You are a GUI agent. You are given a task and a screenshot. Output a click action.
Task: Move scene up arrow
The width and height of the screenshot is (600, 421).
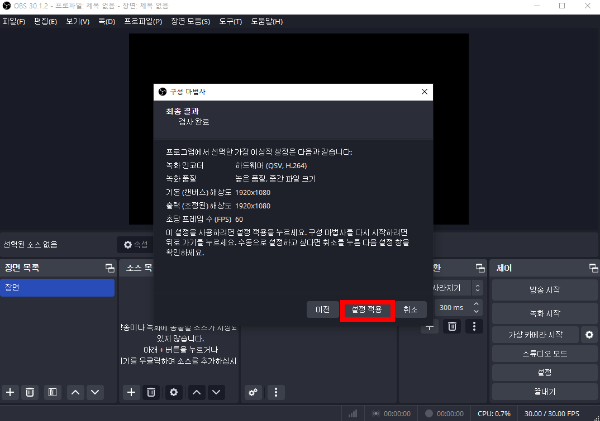click(x=75, y=392)
